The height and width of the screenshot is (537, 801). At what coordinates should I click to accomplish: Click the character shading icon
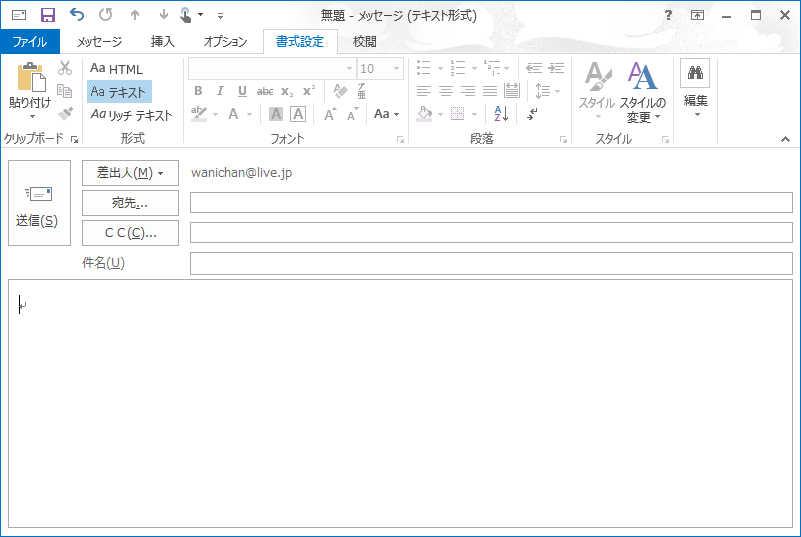(276, 113)
